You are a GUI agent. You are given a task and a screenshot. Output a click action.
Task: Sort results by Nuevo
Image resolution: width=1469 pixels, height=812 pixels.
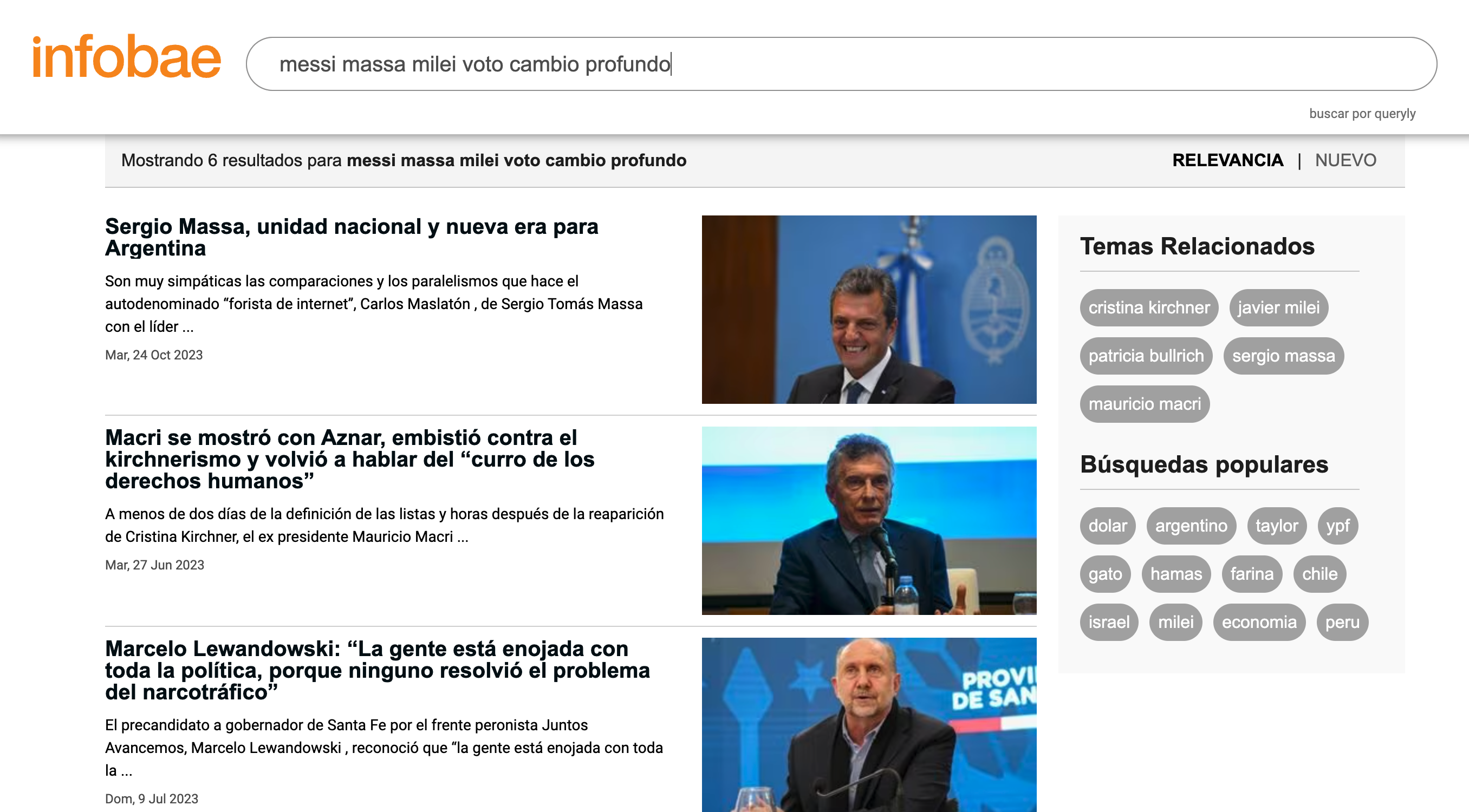point(1345,160)
